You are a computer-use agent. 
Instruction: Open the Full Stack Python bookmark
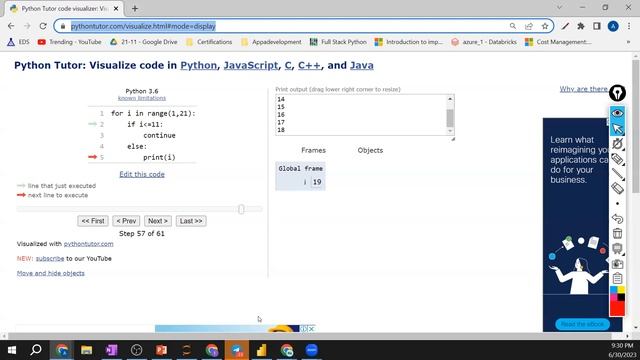coord(338,42)
